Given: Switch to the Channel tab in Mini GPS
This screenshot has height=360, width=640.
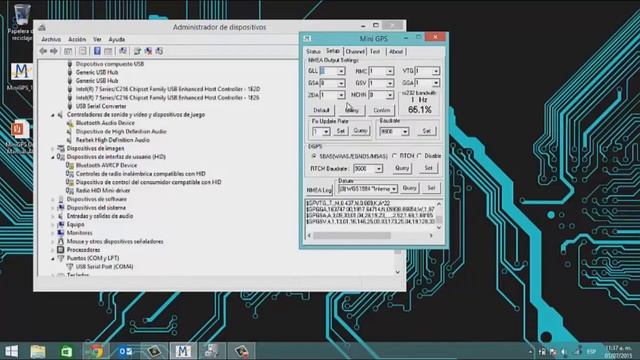Looking at the screenshot, I should coord(355,52).
